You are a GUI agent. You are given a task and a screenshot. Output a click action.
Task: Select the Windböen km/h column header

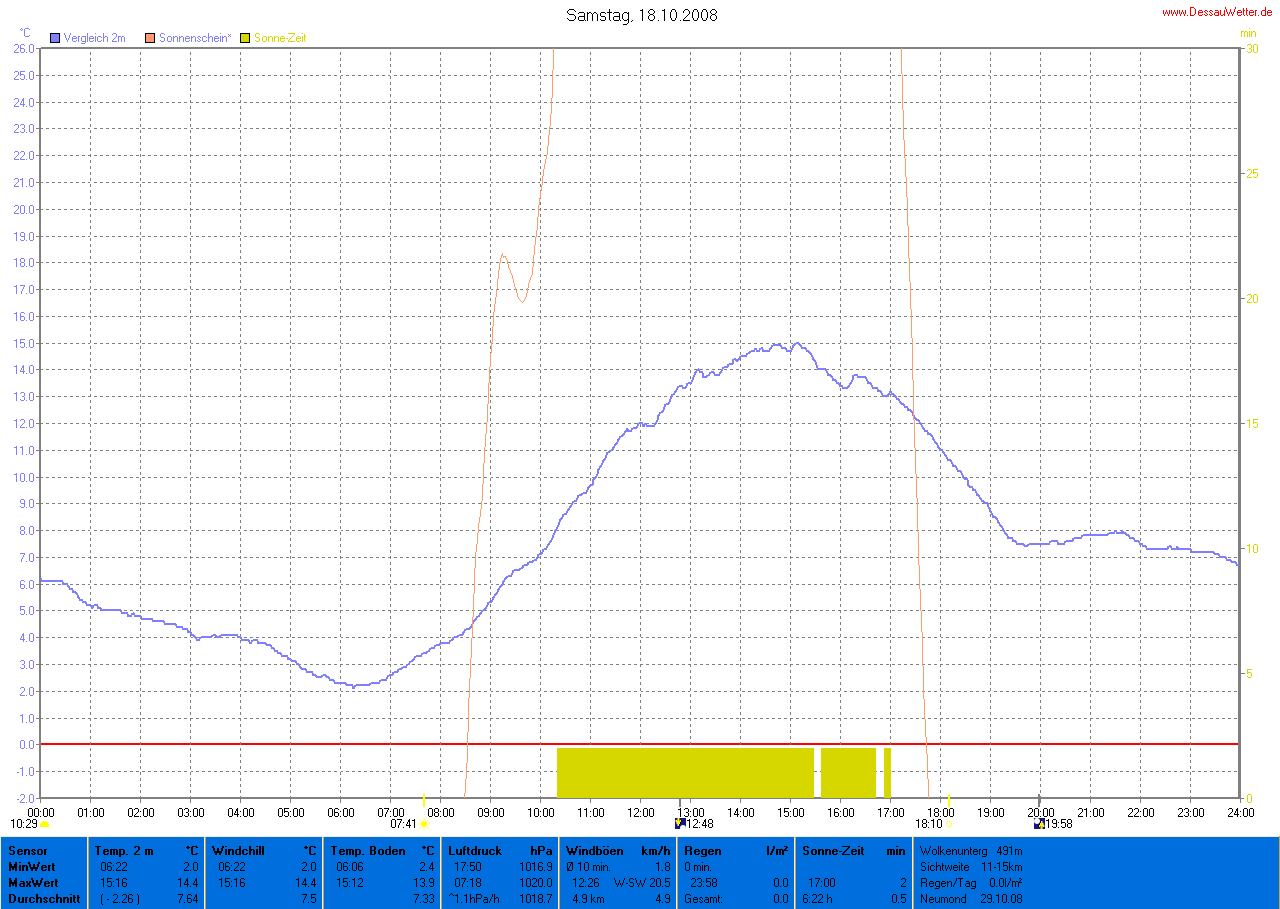coord(617,850)
